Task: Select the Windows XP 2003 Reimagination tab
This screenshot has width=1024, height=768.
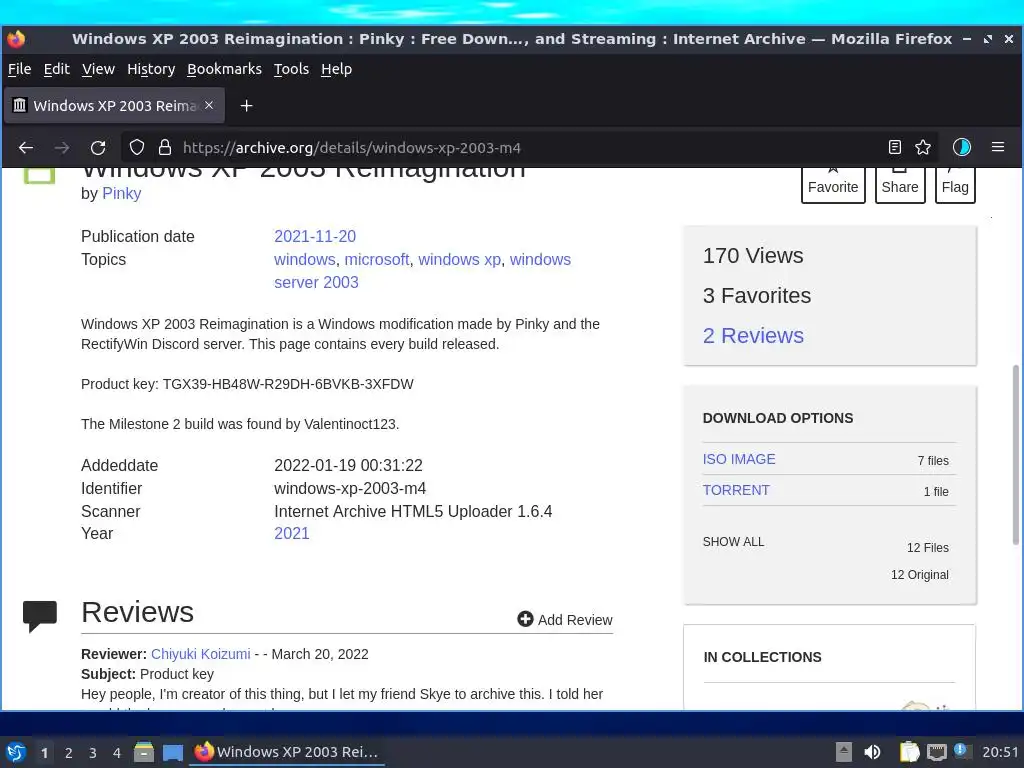Action: pyautogui.click(x=114, y=106)
